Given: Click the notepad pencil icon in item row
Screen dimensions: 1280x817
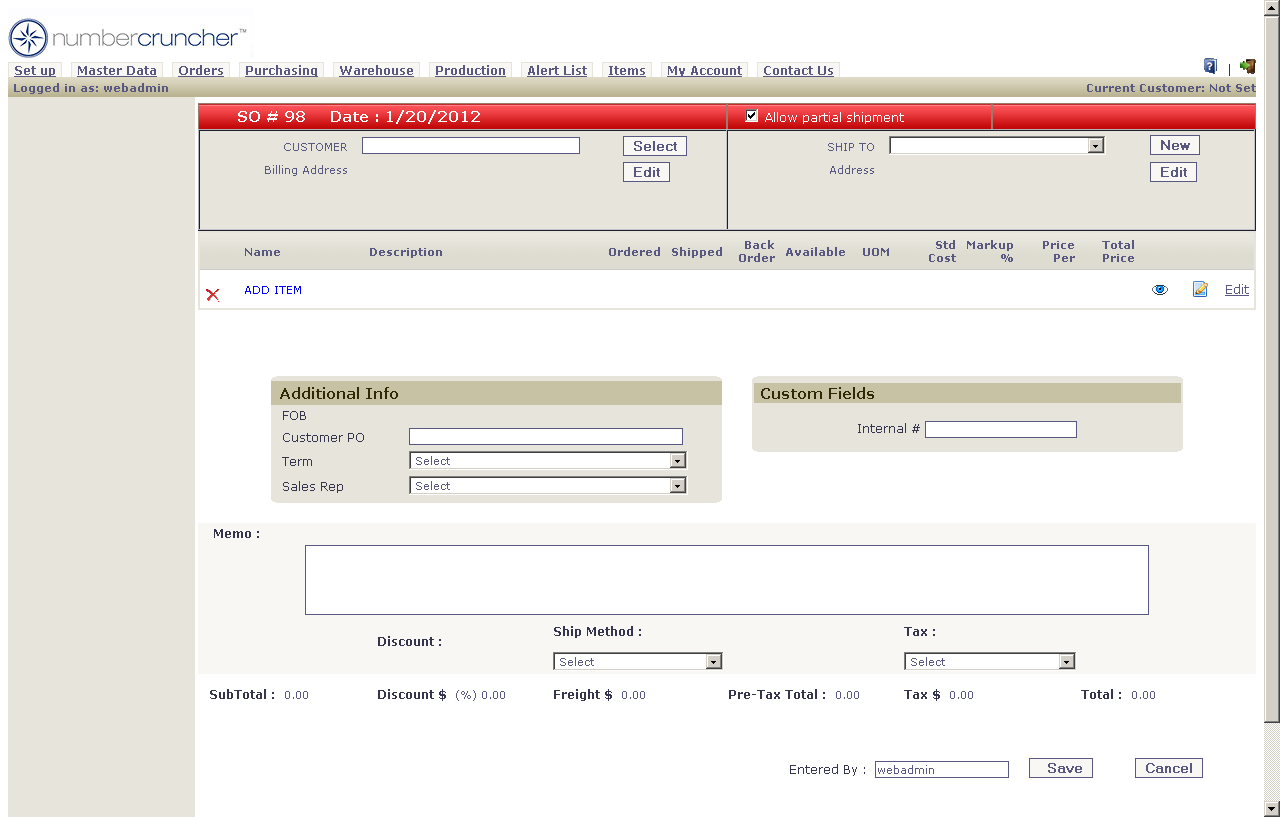Looking at the screenshot, I should click(1200, 290).
